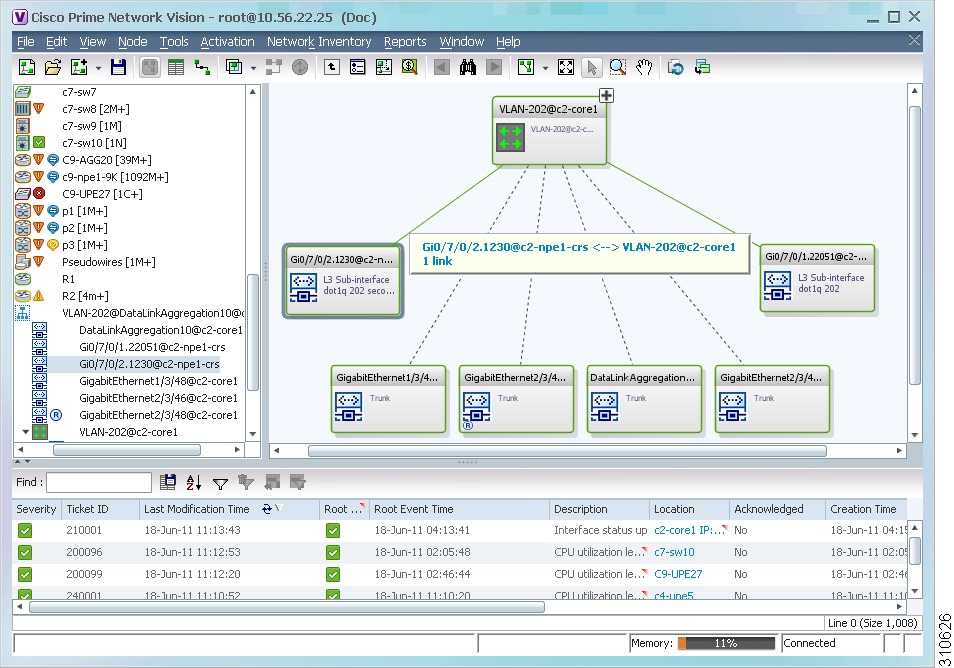Click the Filter funnel icon

[x=220, y=483]
